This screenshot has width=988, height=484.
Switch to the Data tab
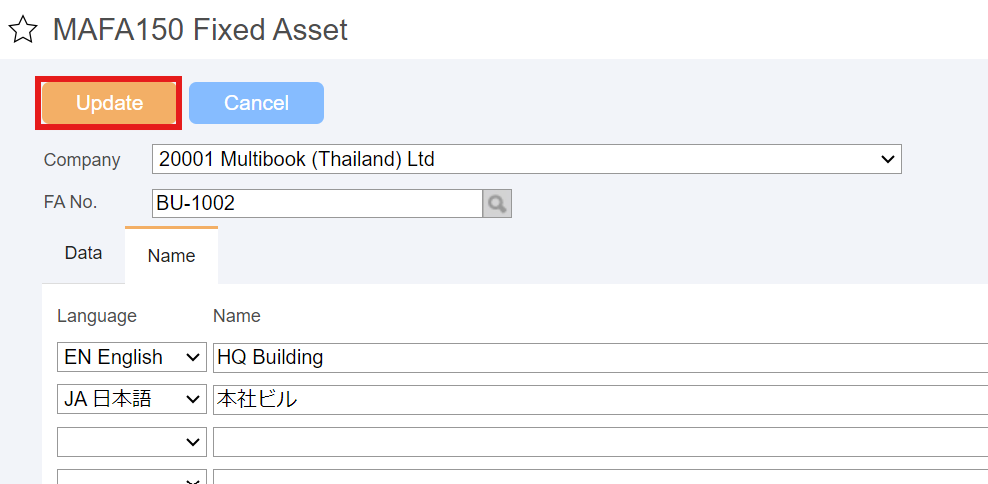click(x=83, y=253)
